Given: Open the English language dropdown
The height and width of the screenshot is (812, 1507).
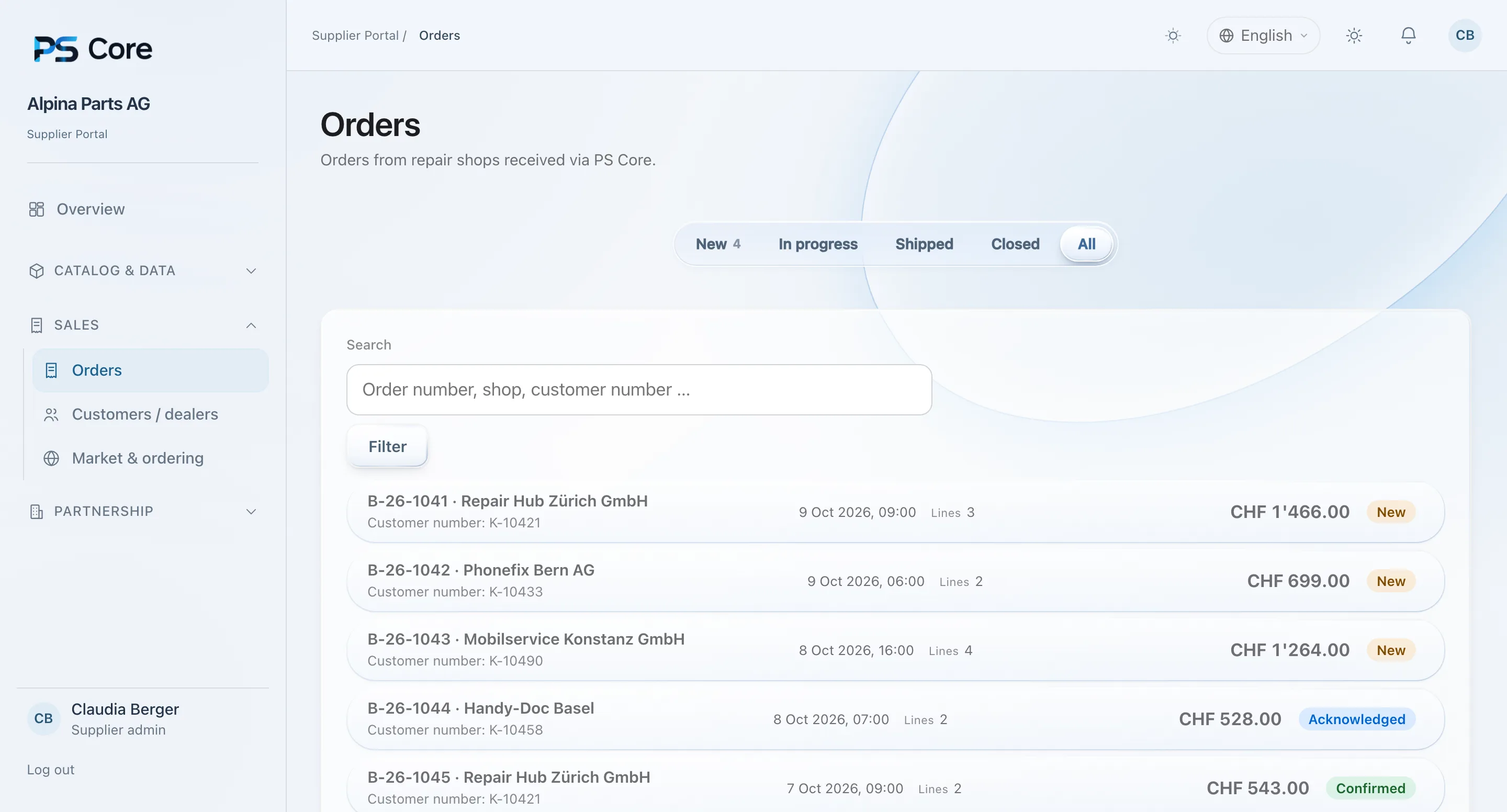Looking at the screenshot, I should pyautogui.click(x=1263, y=36).
